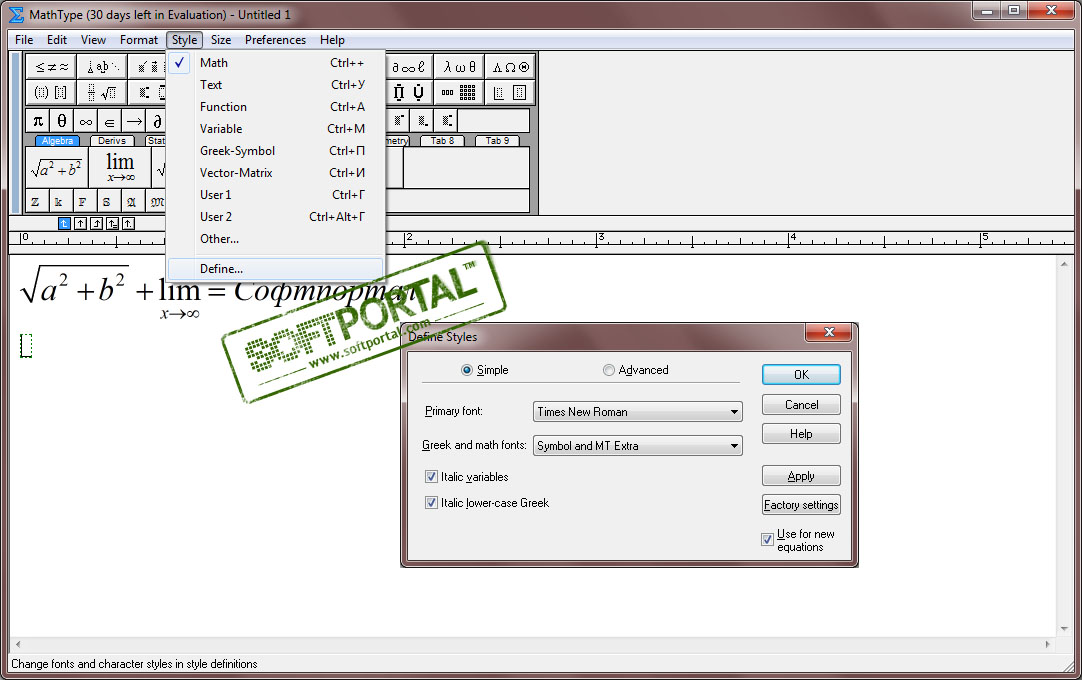Screen dimensions: 1082x680
Task: Apply the style changes
Action: click(x=801, y=476)
